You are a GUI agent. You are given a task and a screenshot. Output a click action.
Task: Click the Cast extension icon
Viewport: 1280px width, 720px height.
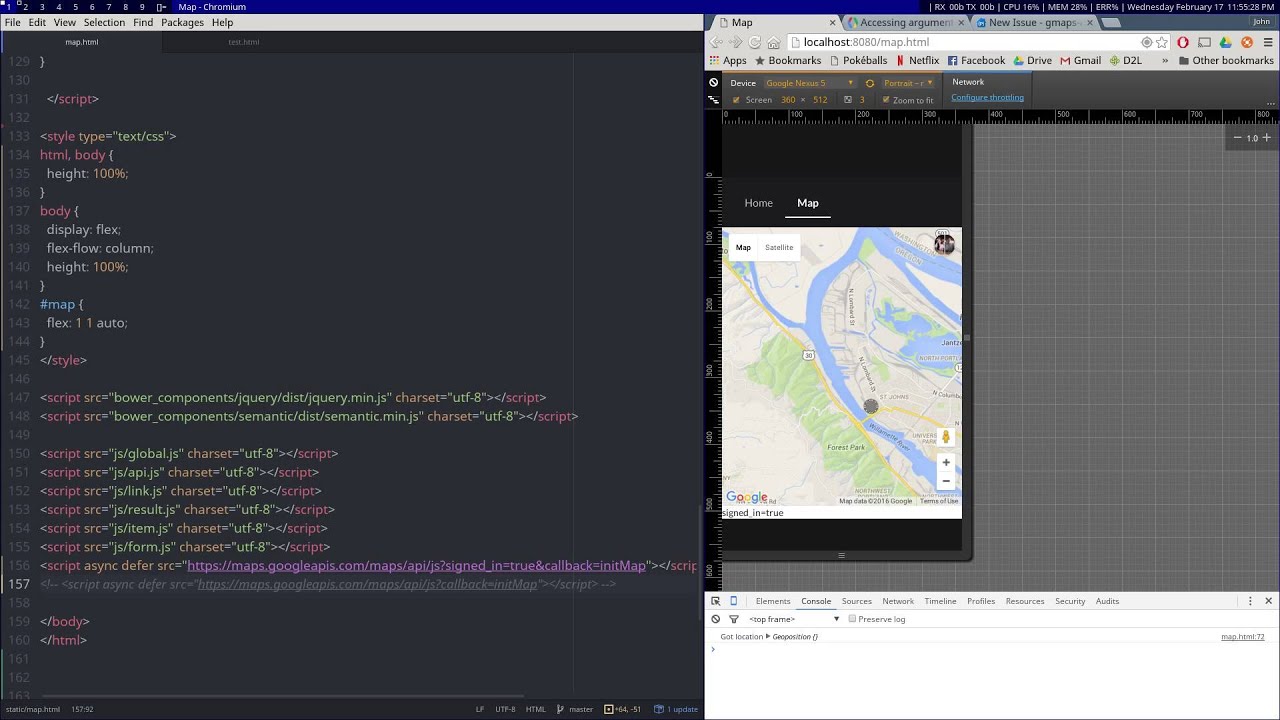(1204, 42)
